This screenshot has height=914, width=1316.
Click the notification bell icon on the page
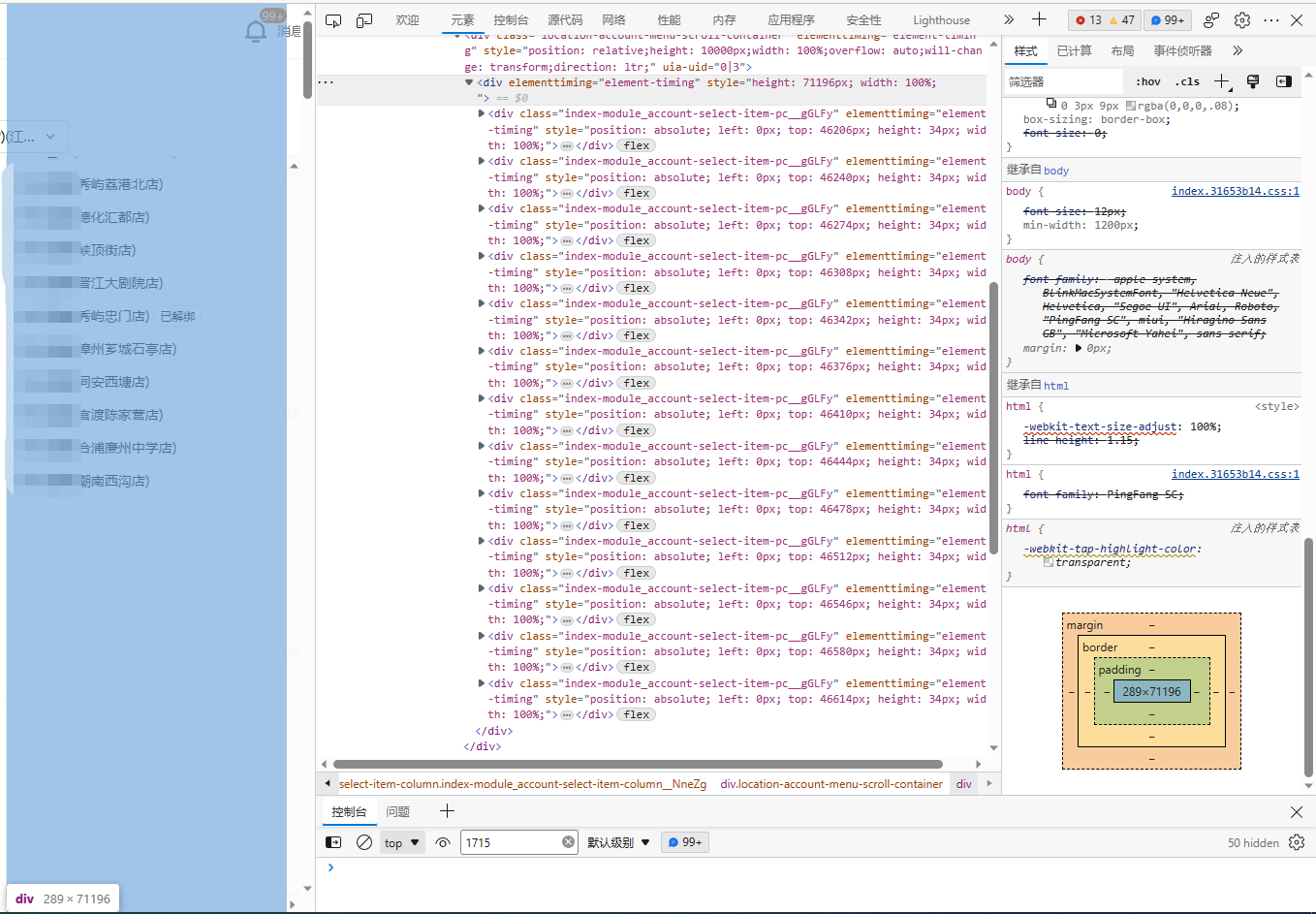(256, 31)
